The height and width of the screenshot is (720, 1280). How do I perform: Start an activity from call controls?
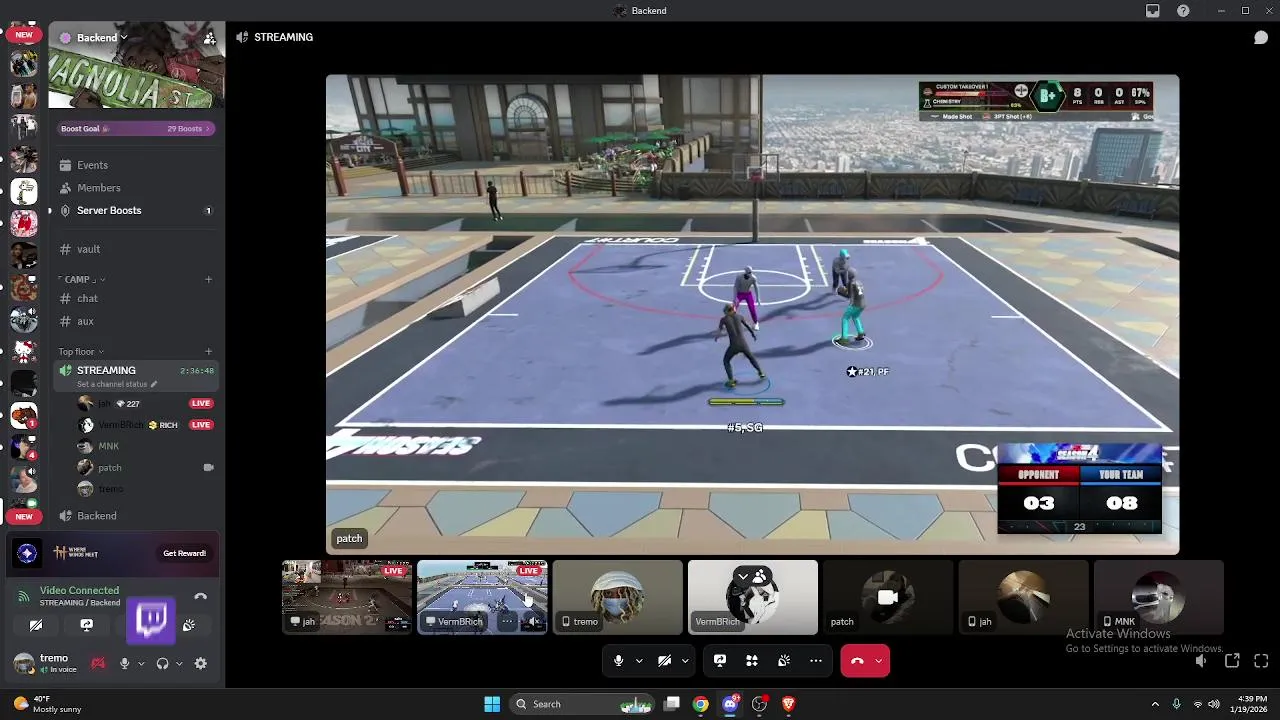click(x=752, y=660)
